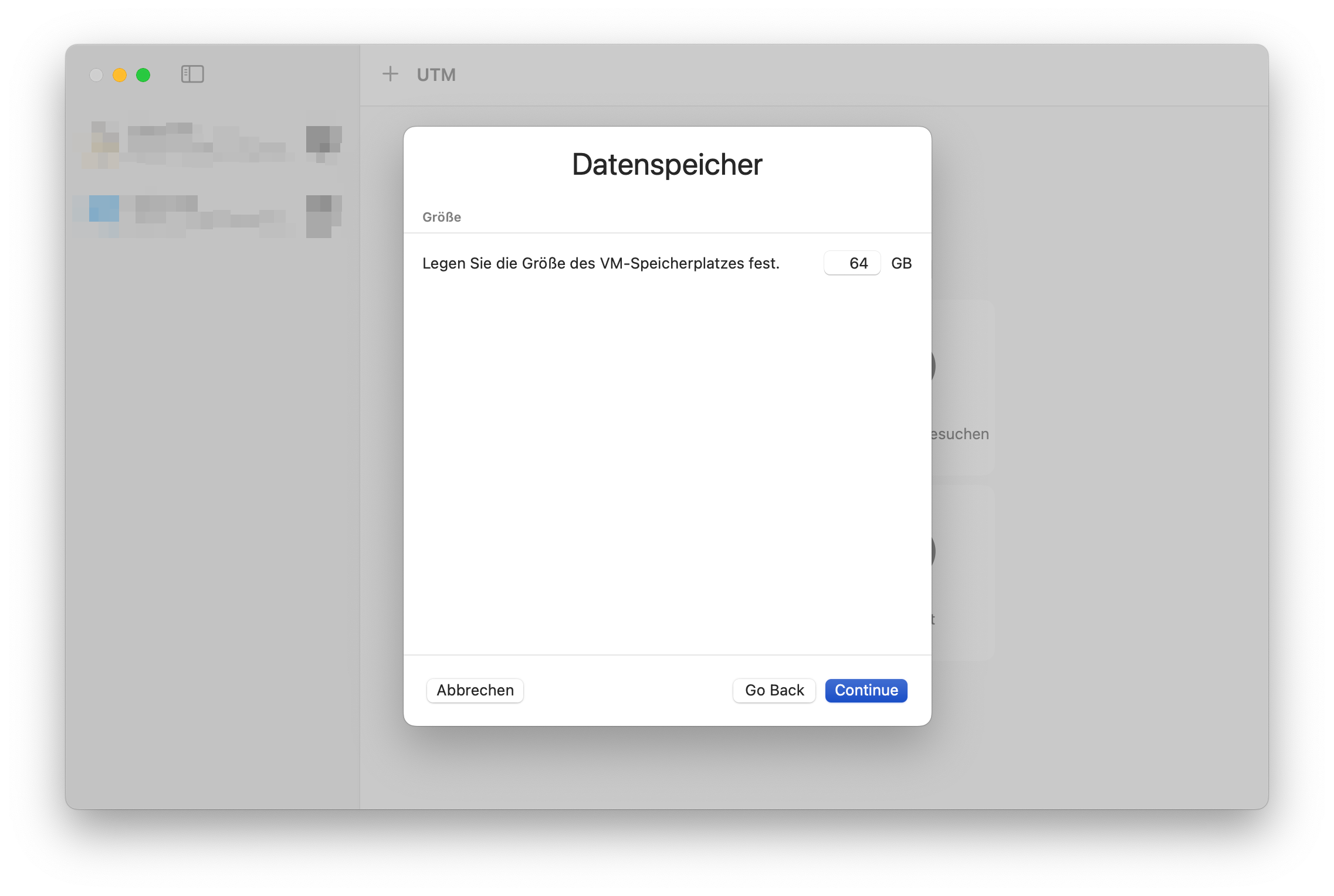Click the GB unit label
This screenshot has width=1334, height=896.
[901, 263]
